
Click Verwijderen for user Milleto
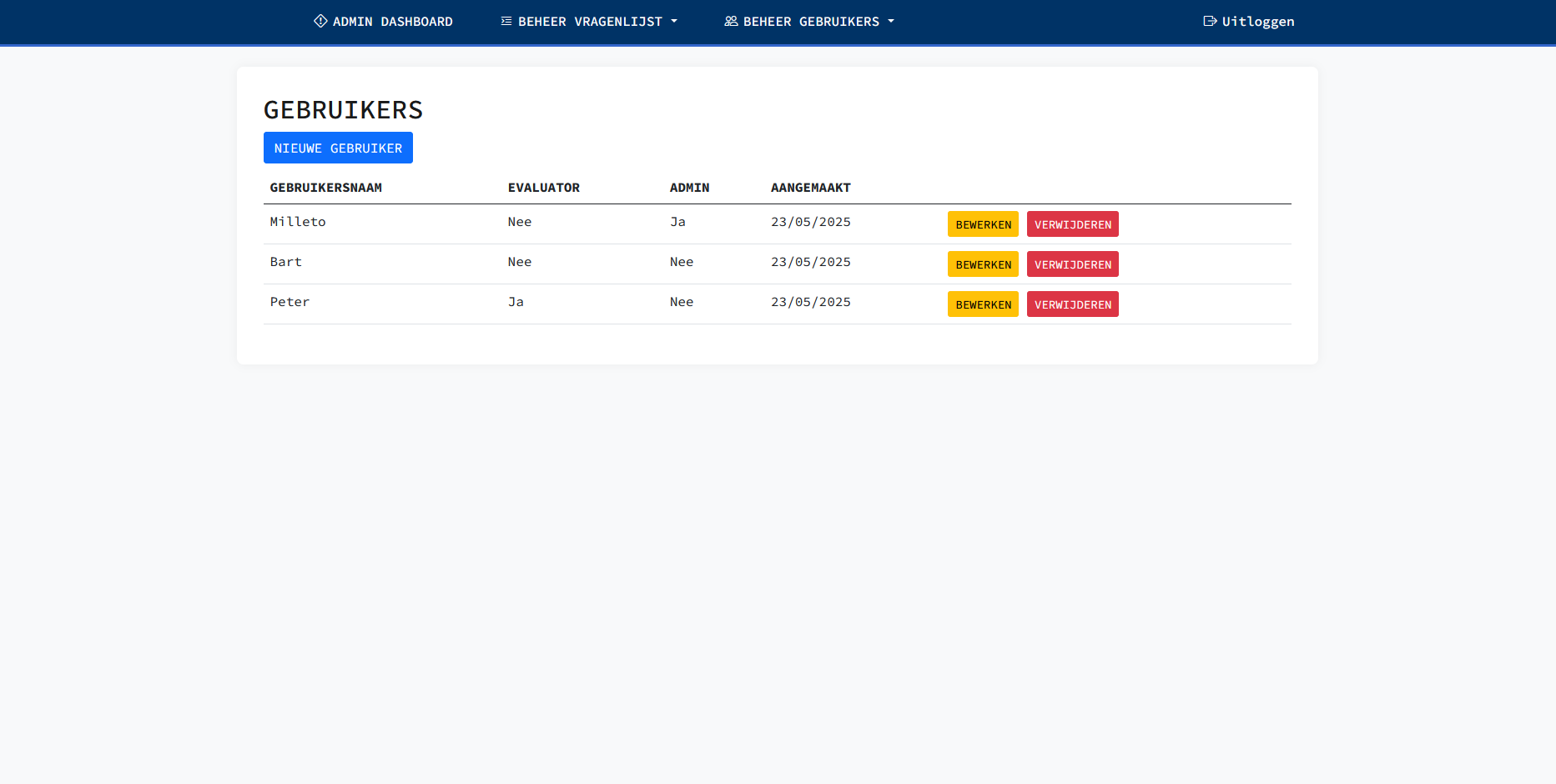[1073, 224]
